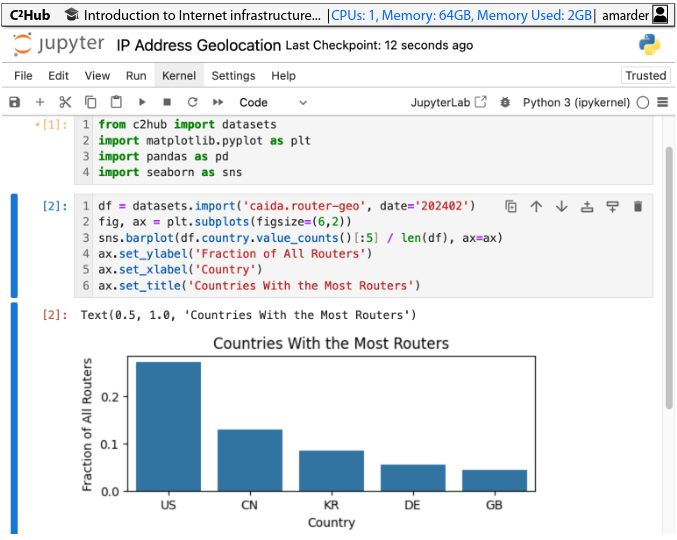
Task: Open the View menu
Action: 97,76
